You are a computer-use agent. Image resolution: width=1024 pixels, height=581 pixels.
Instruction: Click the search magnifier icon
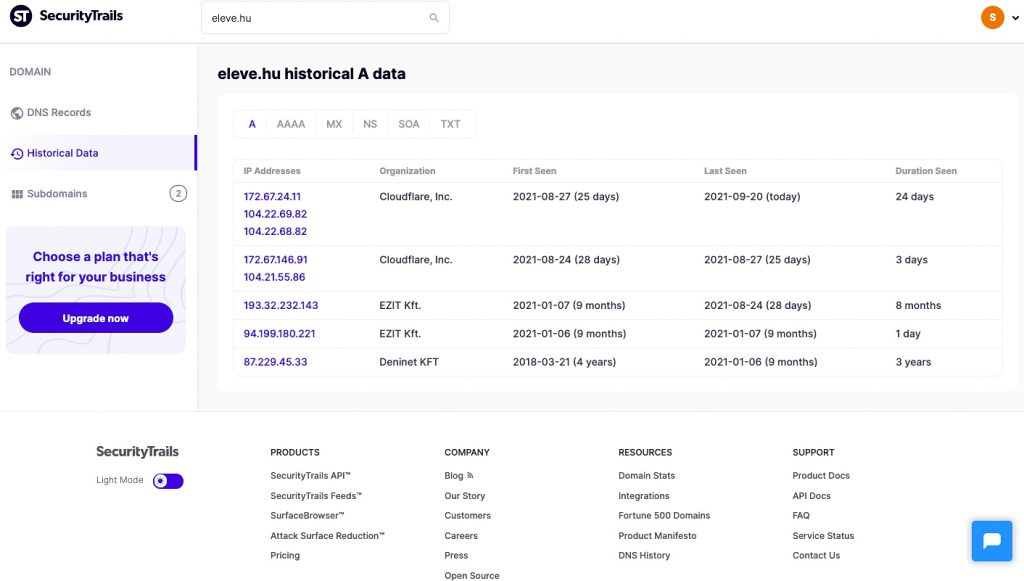(x=434, y=18)
